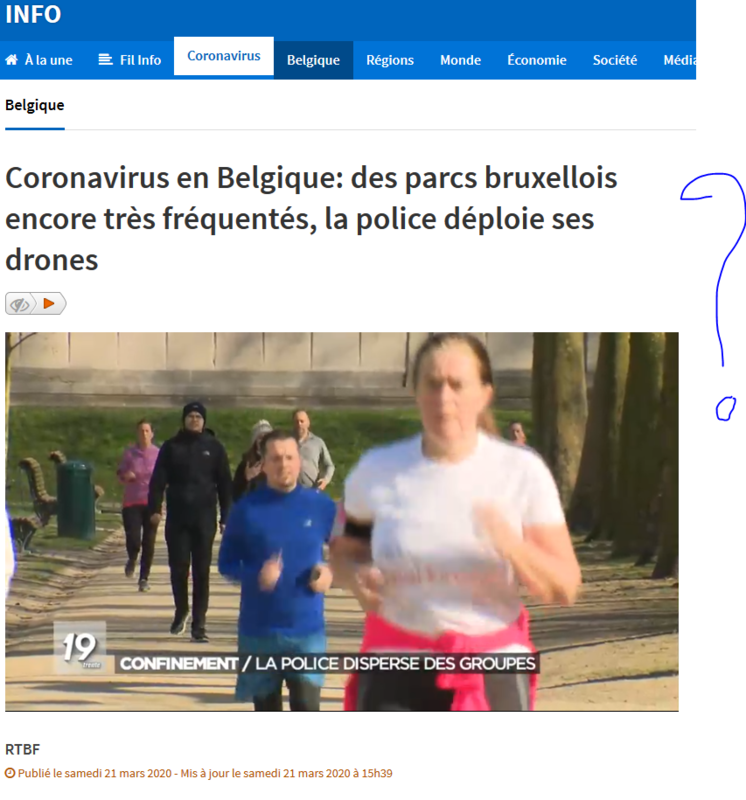The image size is (746, 800).
Task: Click the home icon beside À la une
Action: click(11, 60)
